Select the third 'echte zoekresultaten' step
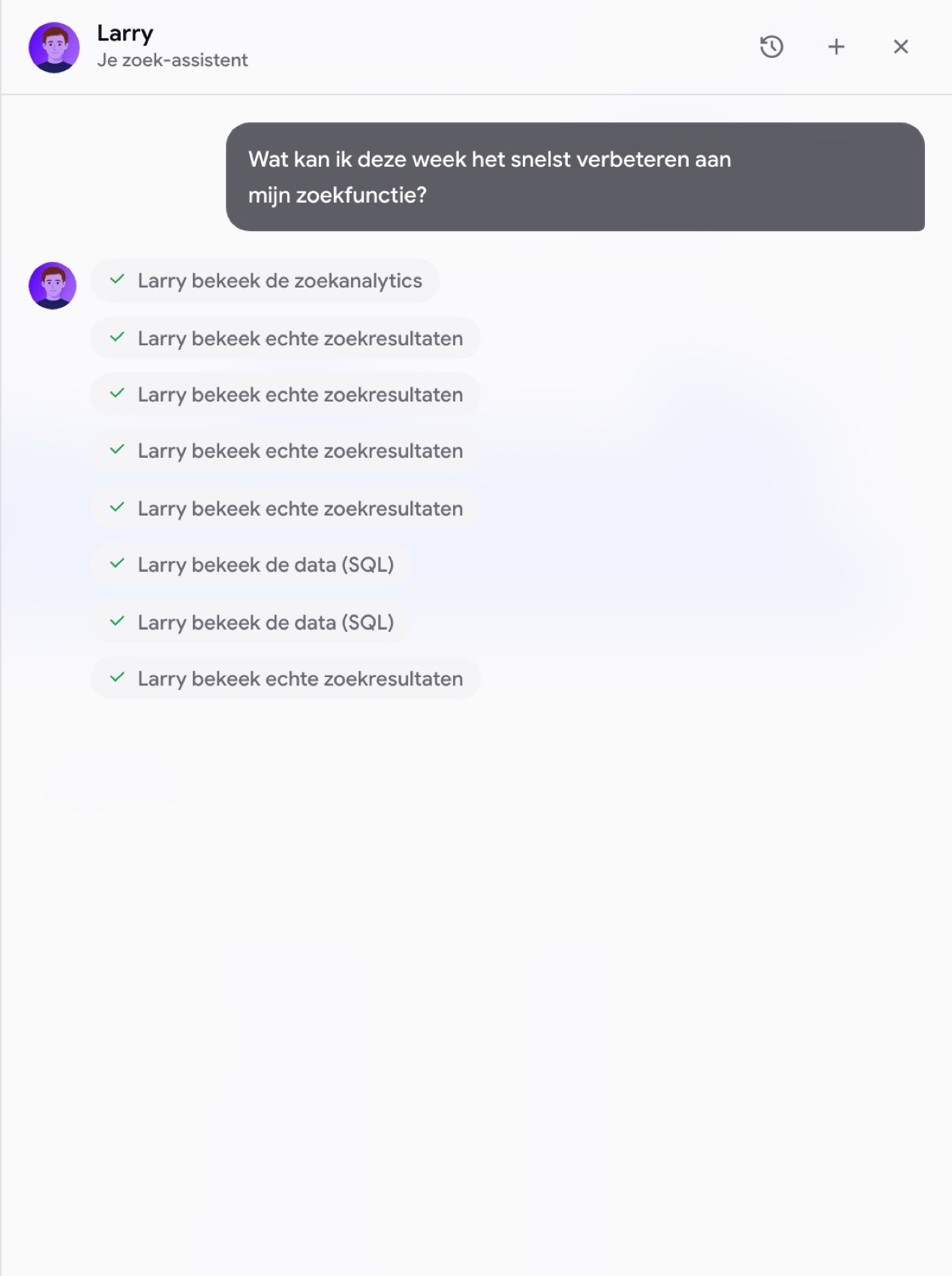The height and width of the screenshot is (1276, 952). point(285,451)
